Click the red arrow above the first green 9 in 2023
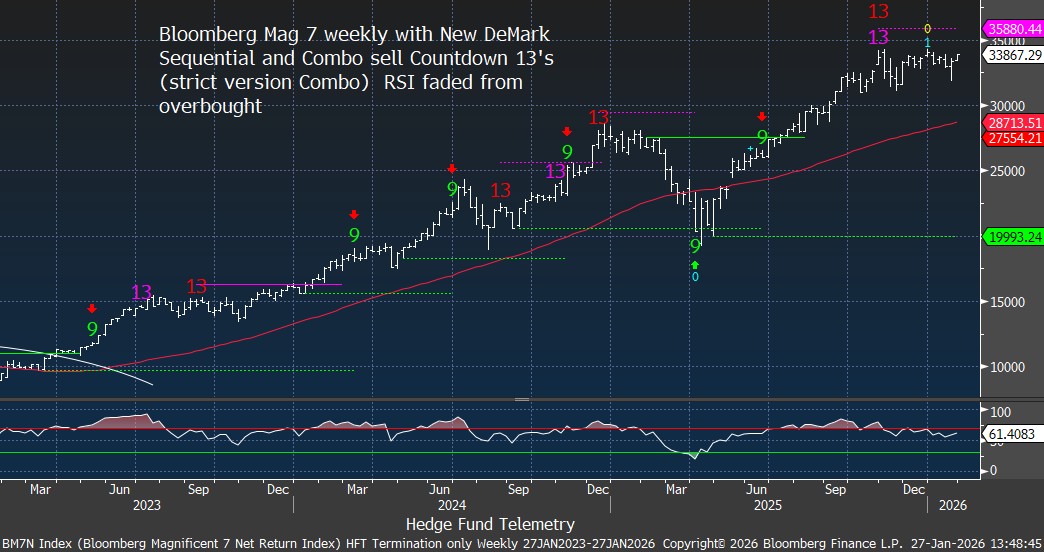 pyautogui.click(x=92, y=309)
